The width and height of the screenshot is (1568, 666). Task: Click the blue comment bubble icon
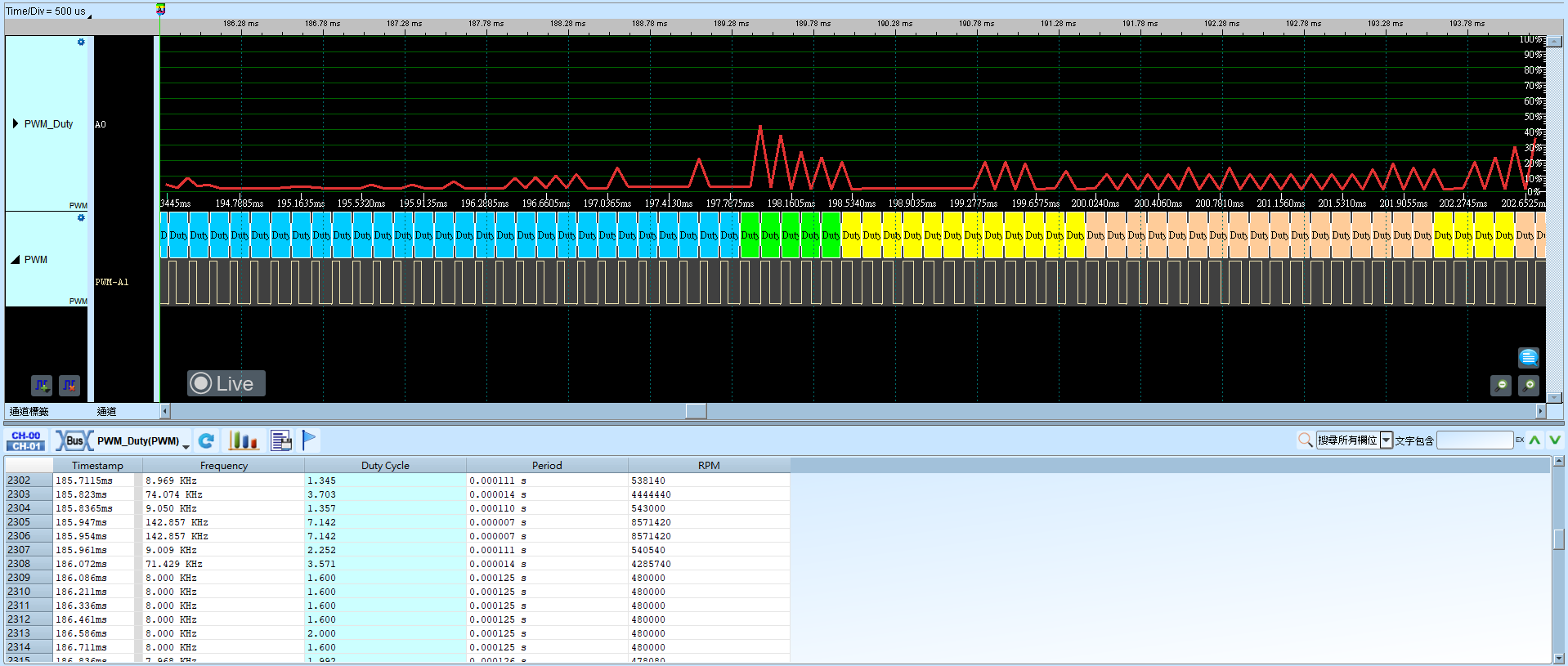(x=1528, y=358)
